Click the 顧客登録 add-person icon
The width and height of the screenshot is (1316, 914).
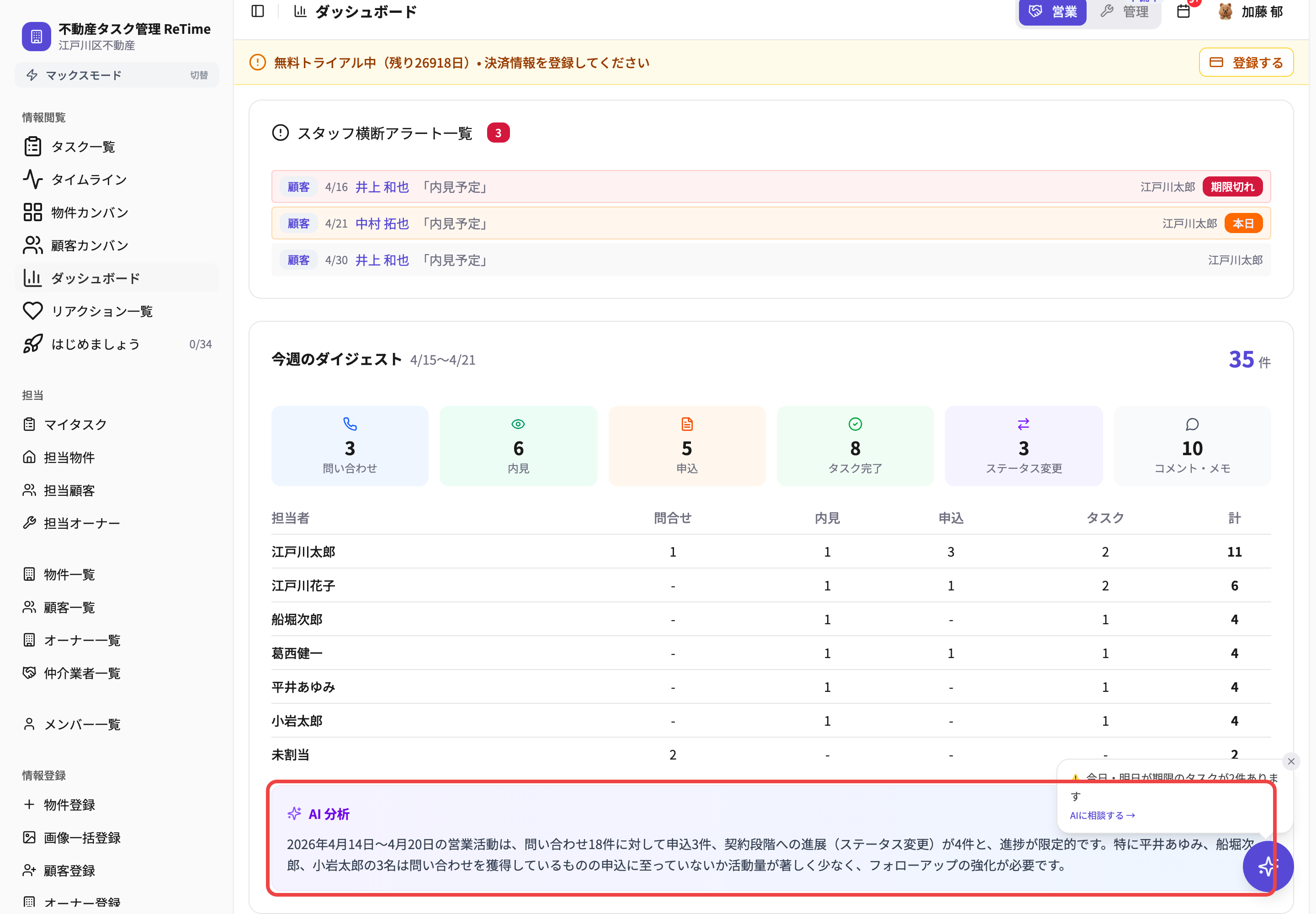pyautogui.click(x=29, y=871)
